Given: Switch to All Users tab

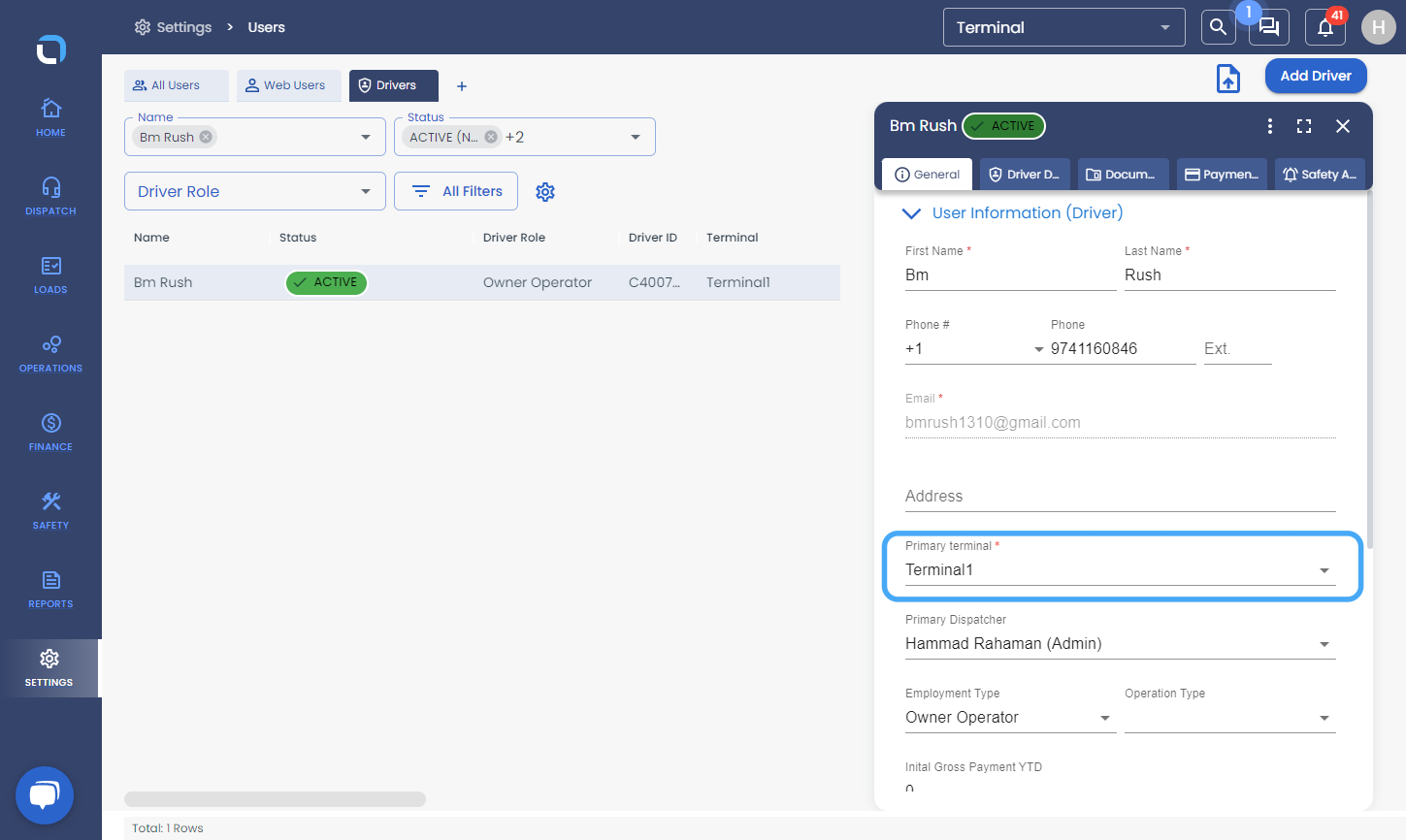Looking at the screenshot, I should [x=176, y=85].
